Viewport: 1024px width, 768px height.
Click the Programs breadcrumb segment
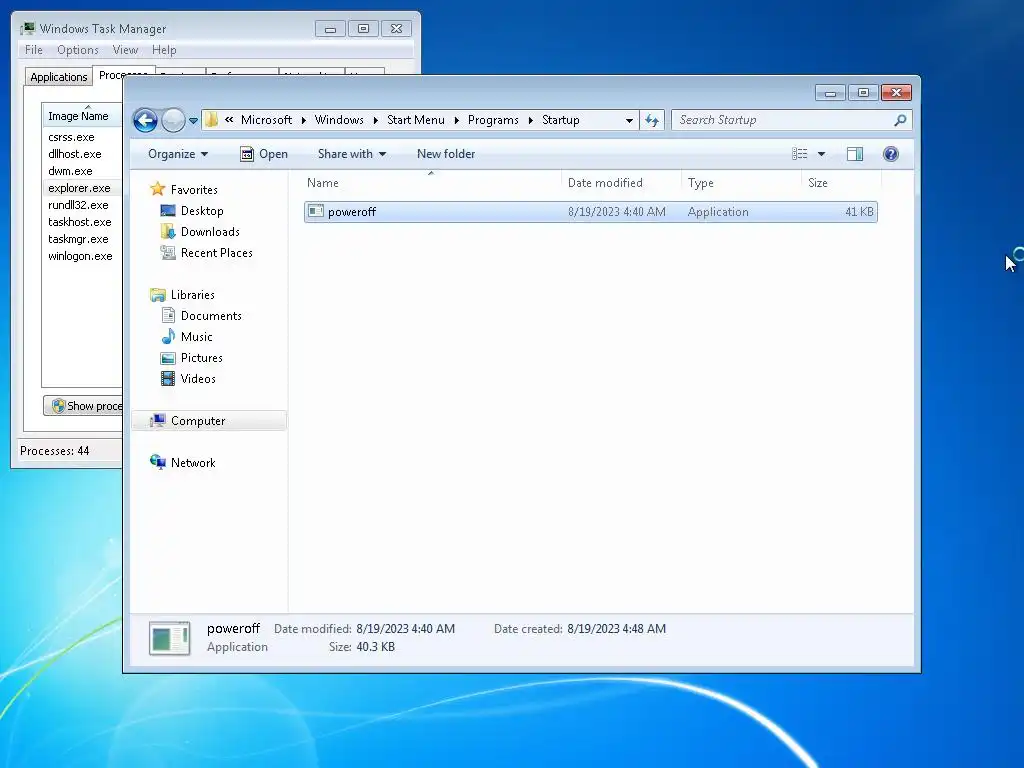pos(493,120)
